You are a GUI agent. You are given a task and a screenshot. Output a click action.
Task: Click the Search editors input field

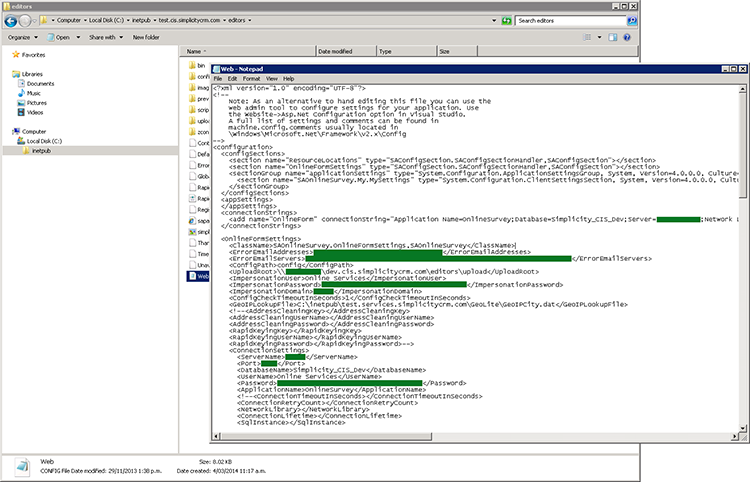click(x=571, y=21)
